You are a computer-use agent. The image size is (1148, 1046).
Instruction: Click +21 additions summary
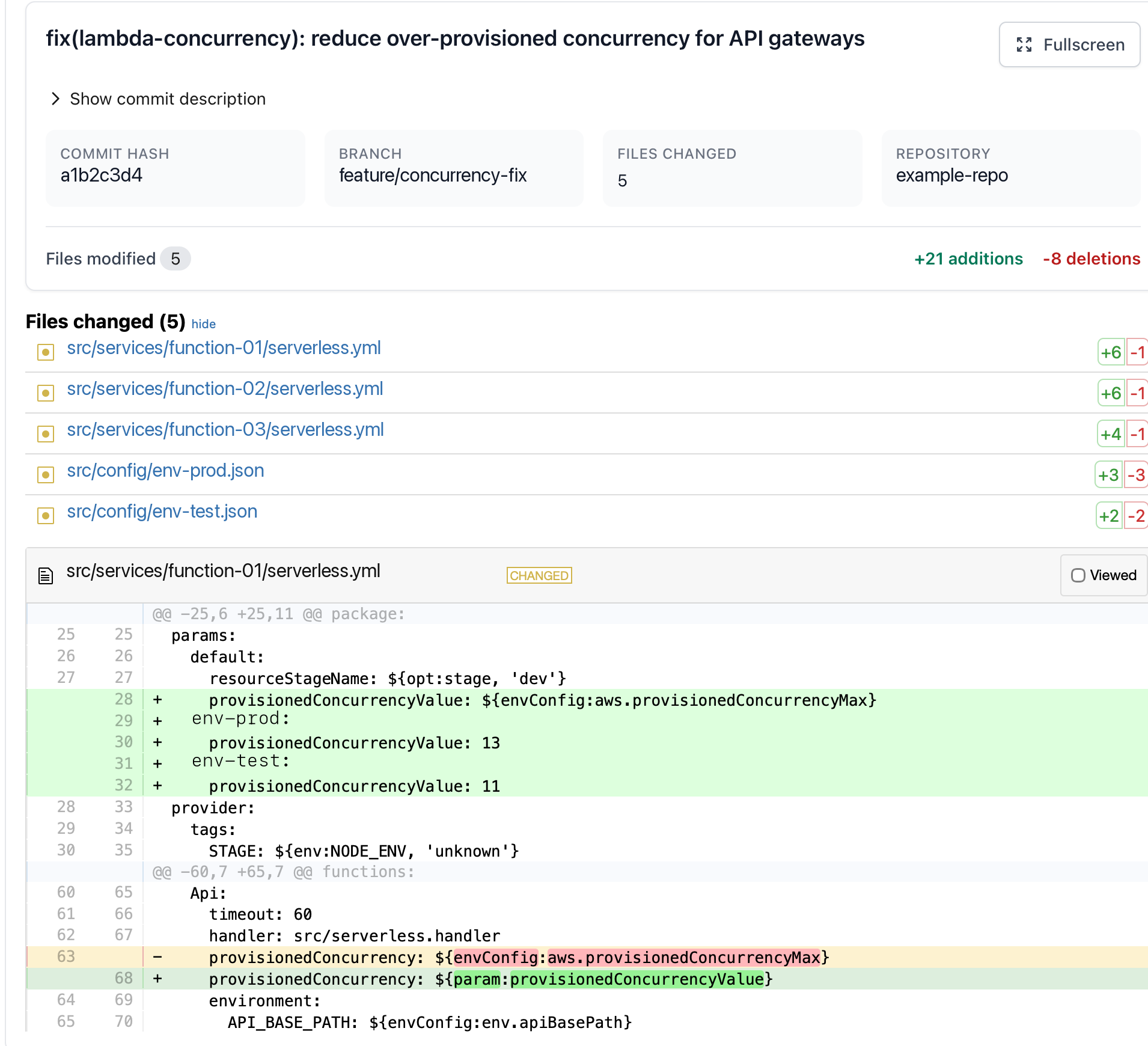pyautogui.click(x=968, y=258)
